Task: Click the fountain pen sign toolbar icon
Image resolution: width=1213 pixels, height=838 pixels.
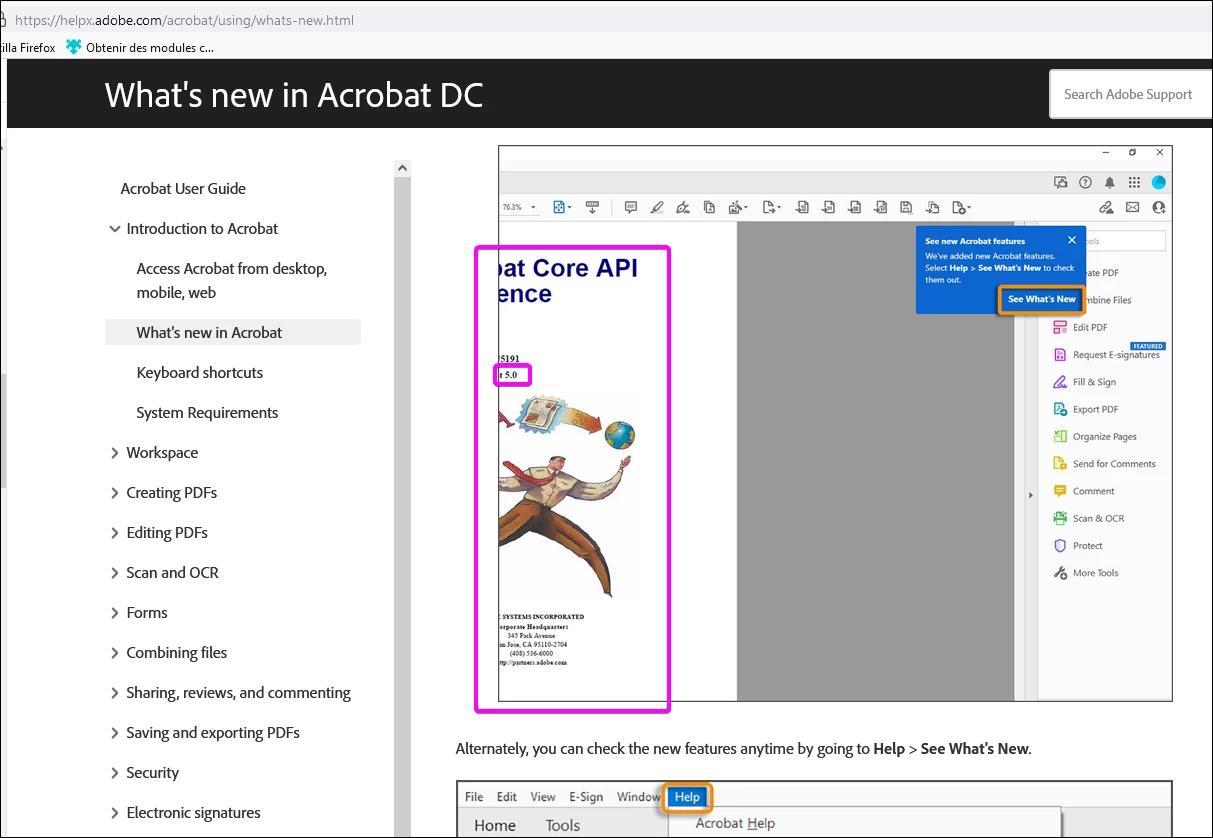Action: [682, 207]
